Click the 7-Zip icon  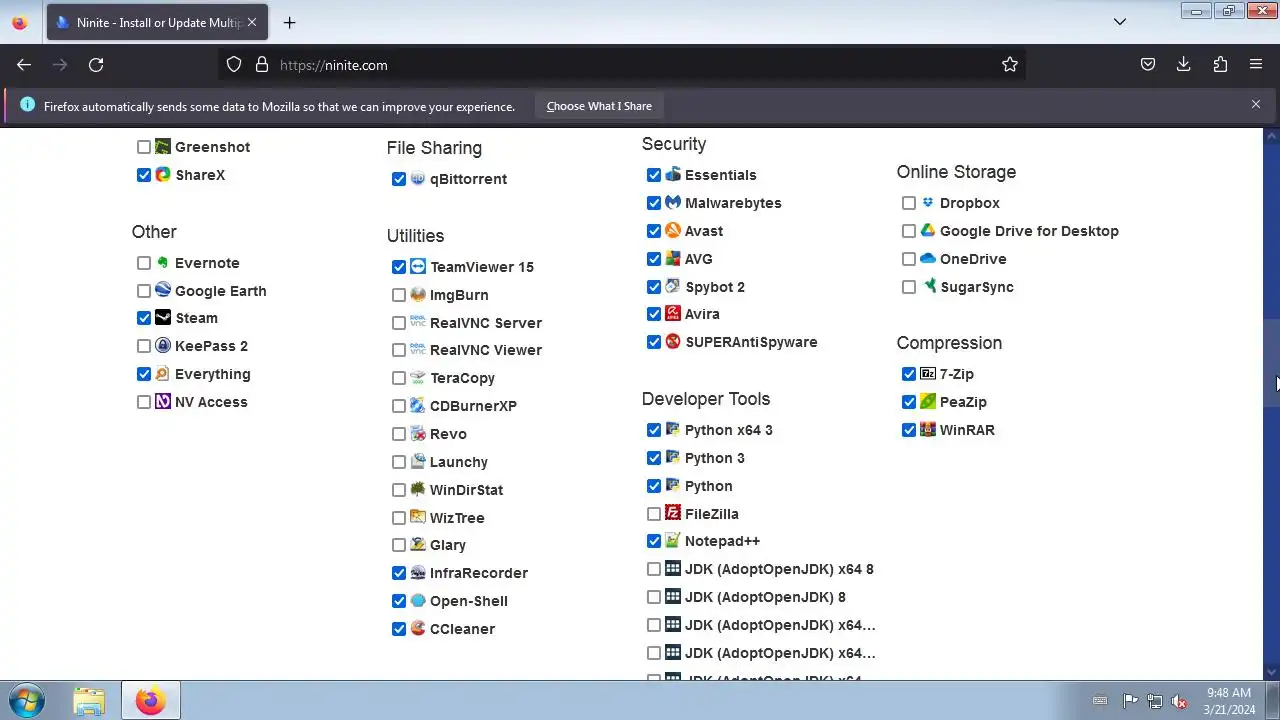point(928,374)
